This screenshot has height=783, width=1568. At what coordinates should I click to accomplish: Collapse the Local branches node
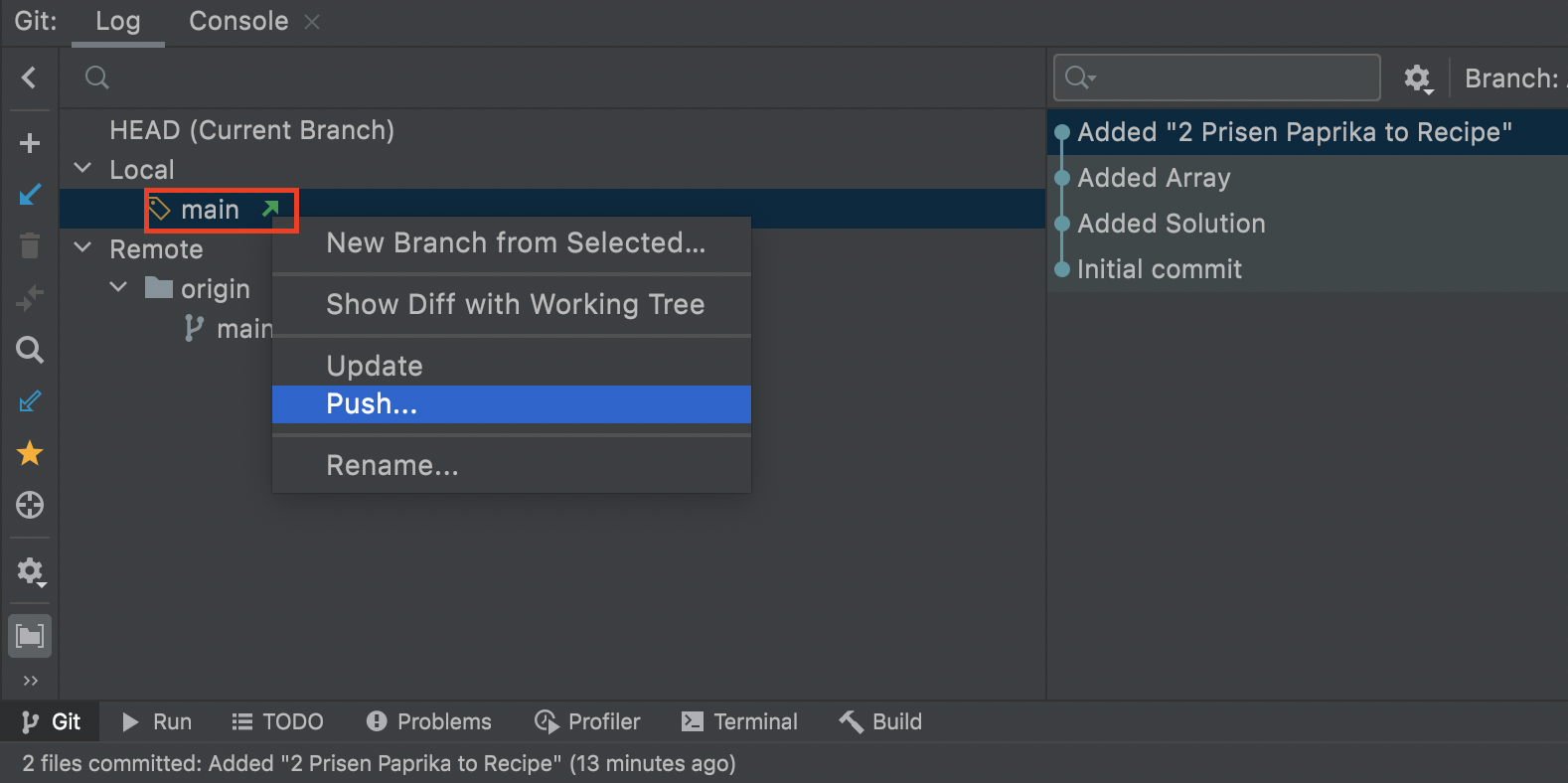point(83,169)
